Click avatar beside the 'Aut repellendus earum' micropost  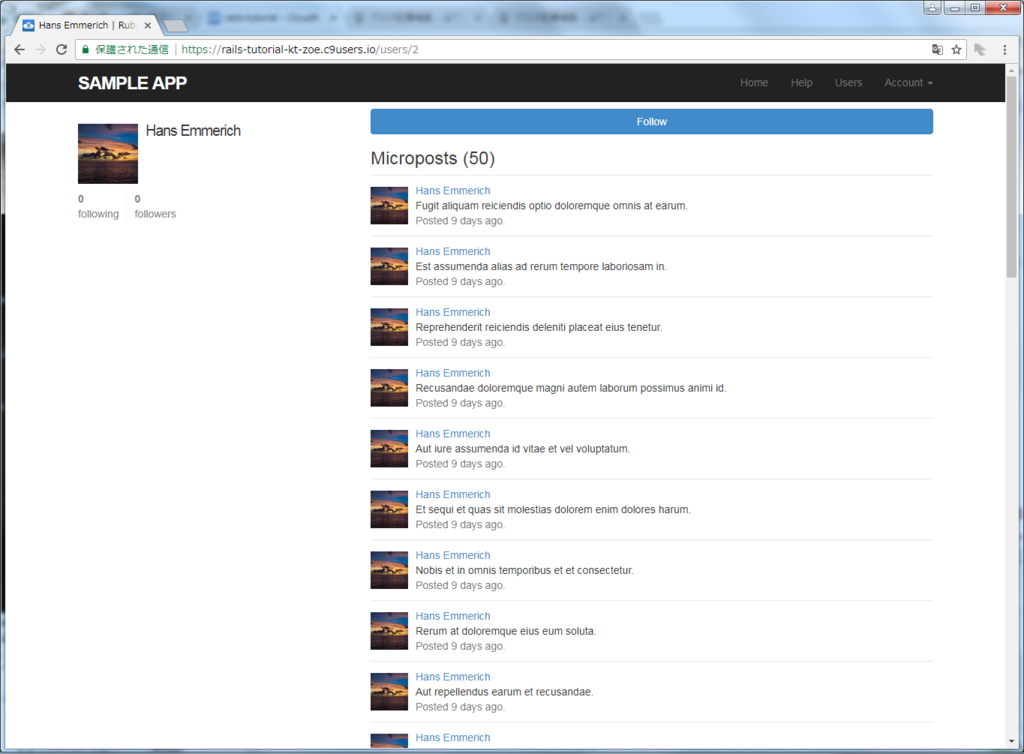[x=389, y=691]
